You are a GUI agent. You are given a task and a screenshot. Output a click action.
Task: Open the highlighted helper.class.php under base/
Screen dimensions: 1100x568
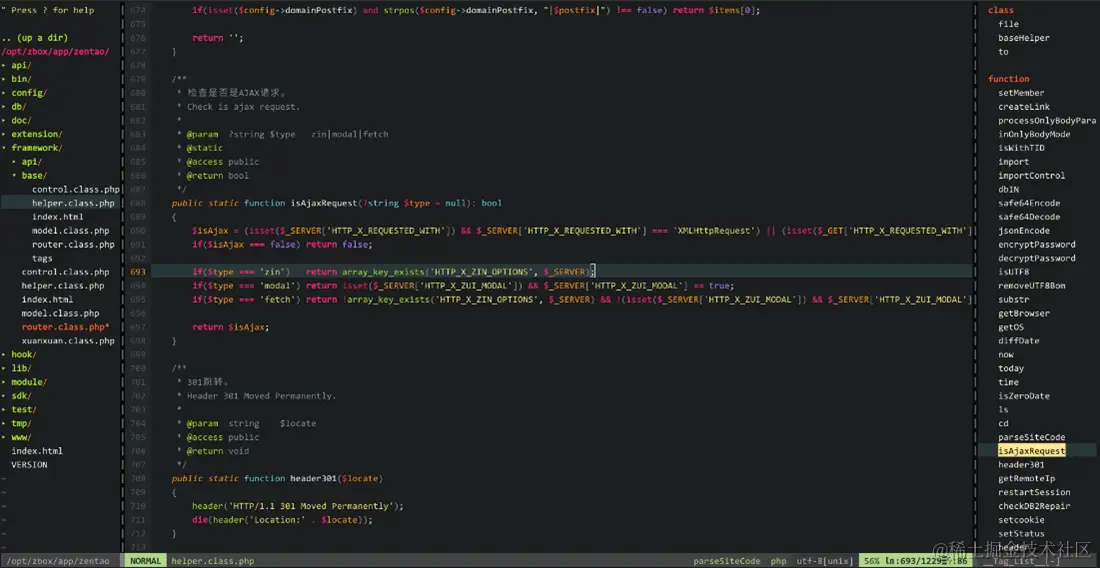point(73,203)
